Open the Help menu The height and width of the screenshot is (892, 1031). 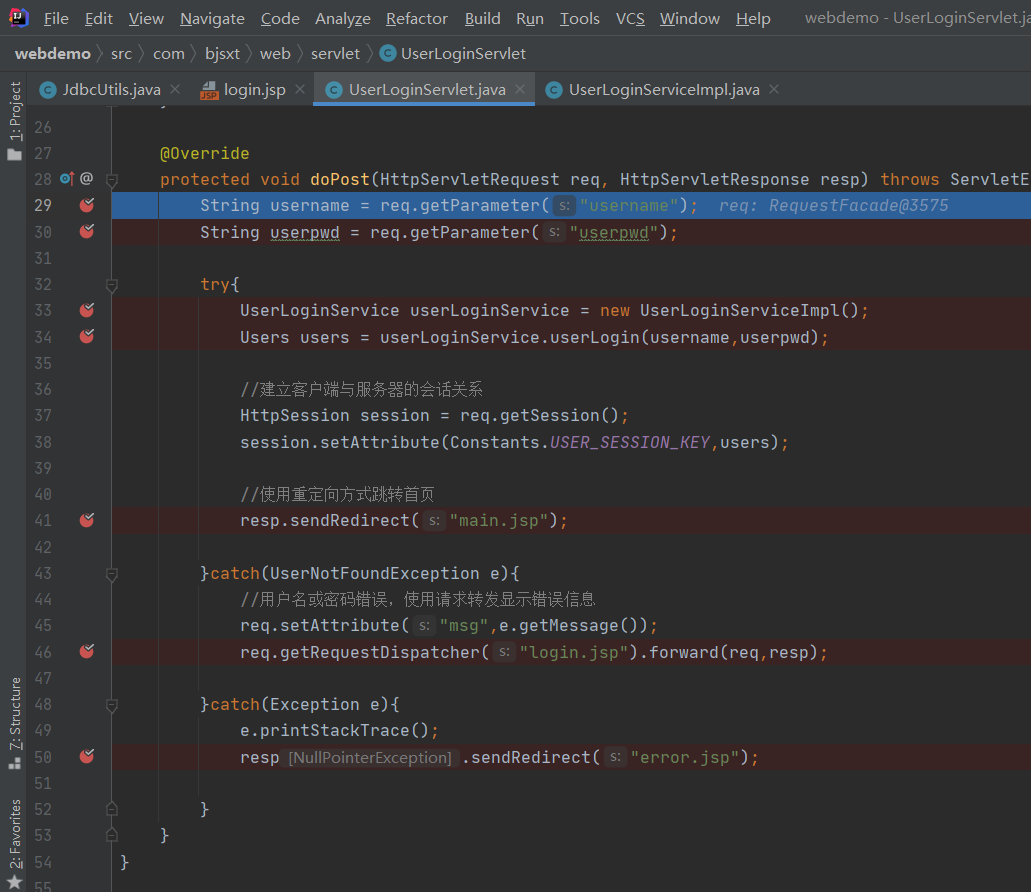click(x=753, y=18)
